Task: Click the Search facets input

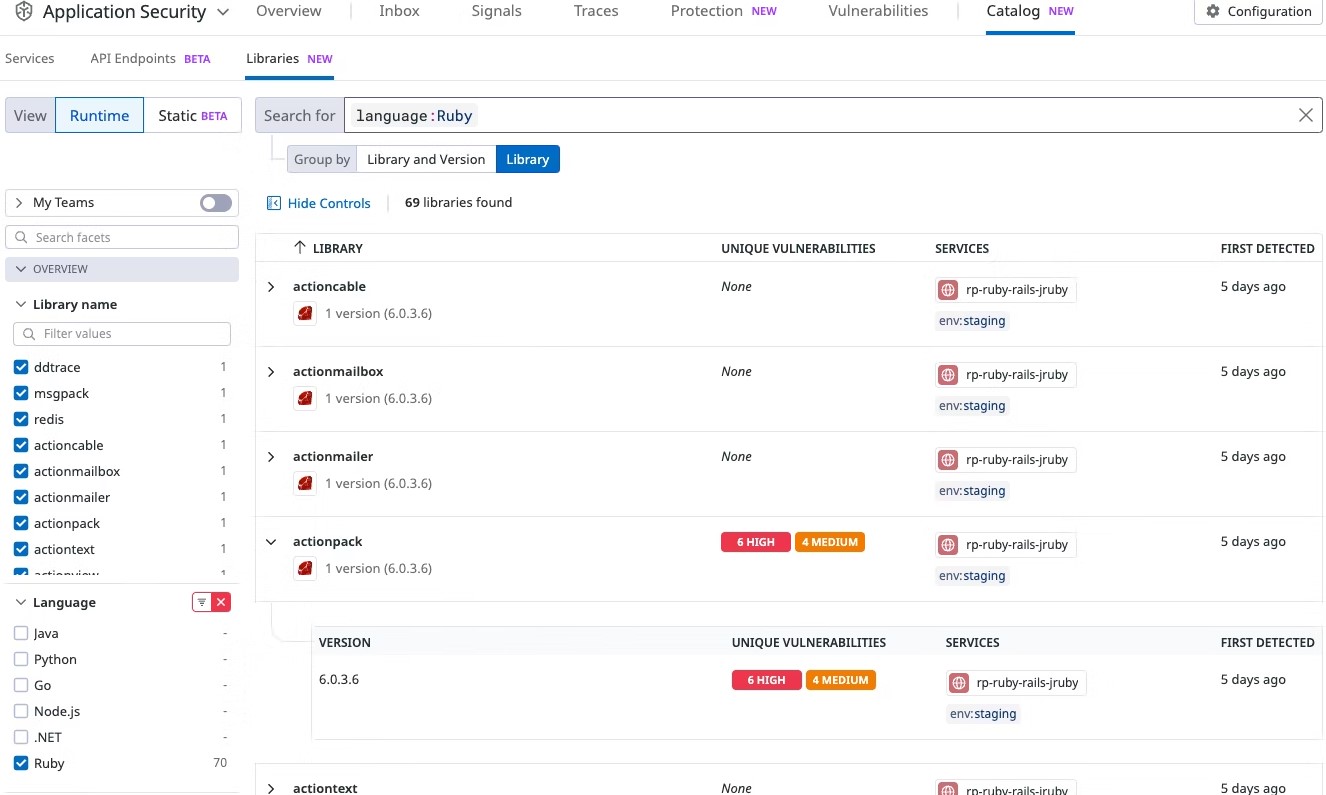Action: coord(122,237)
